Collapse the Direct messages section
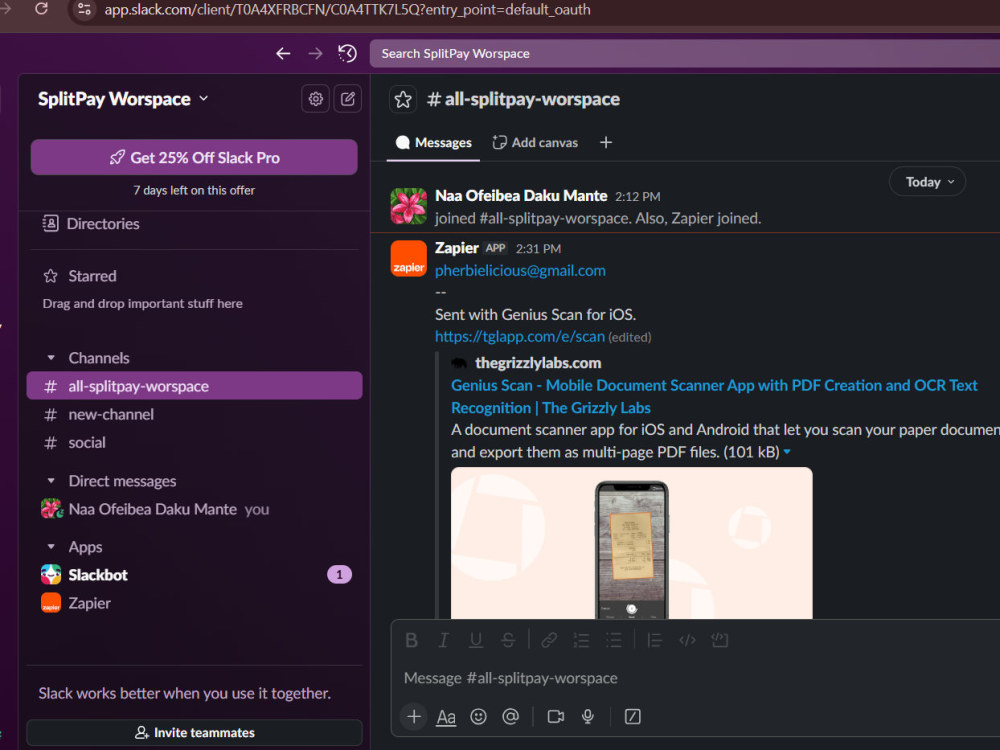The height and width of the screenshot is (750, 1000). (x=51, y=481)
